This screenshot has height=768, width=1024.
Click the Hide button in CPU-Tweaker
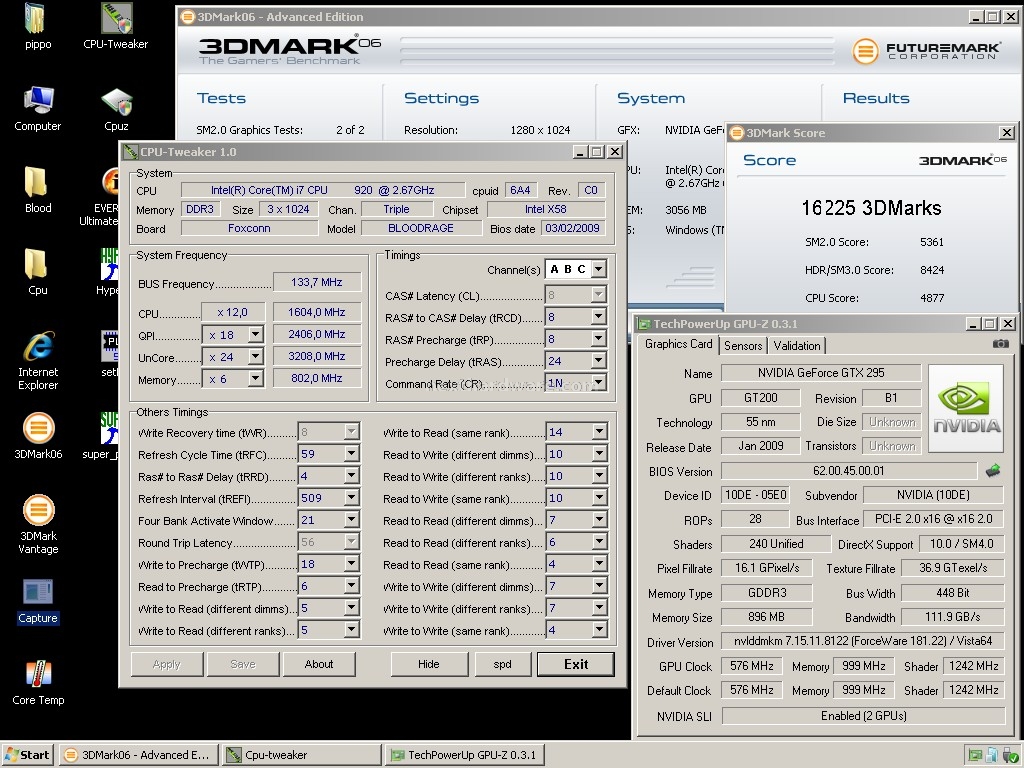pos(428,664)
